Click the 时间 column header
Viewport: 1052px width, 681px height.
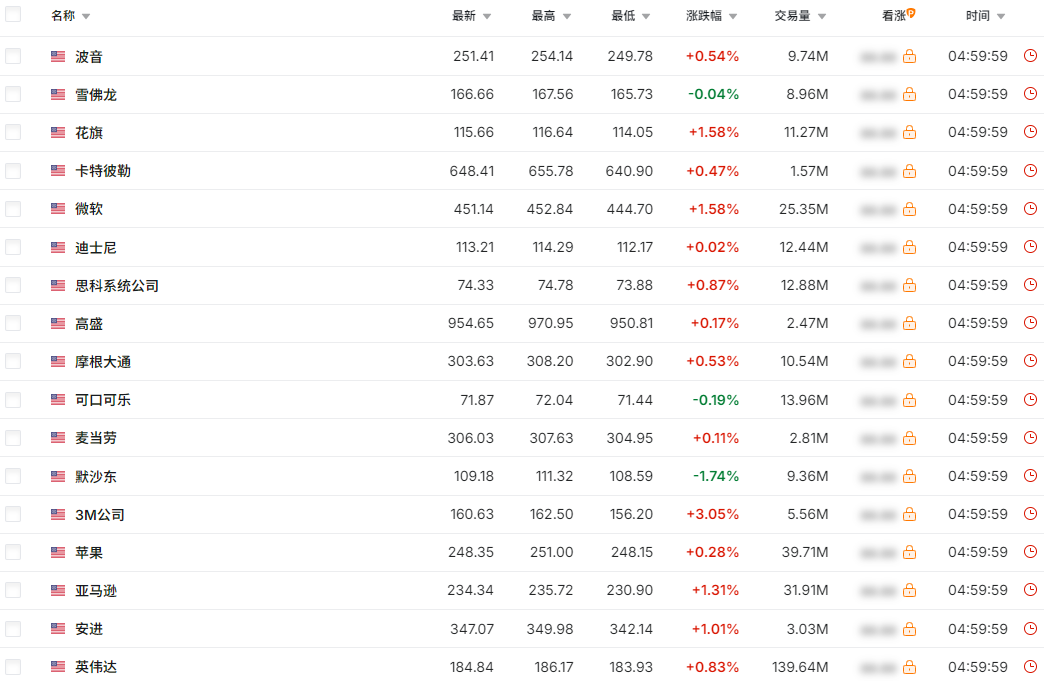click(978, 16)
